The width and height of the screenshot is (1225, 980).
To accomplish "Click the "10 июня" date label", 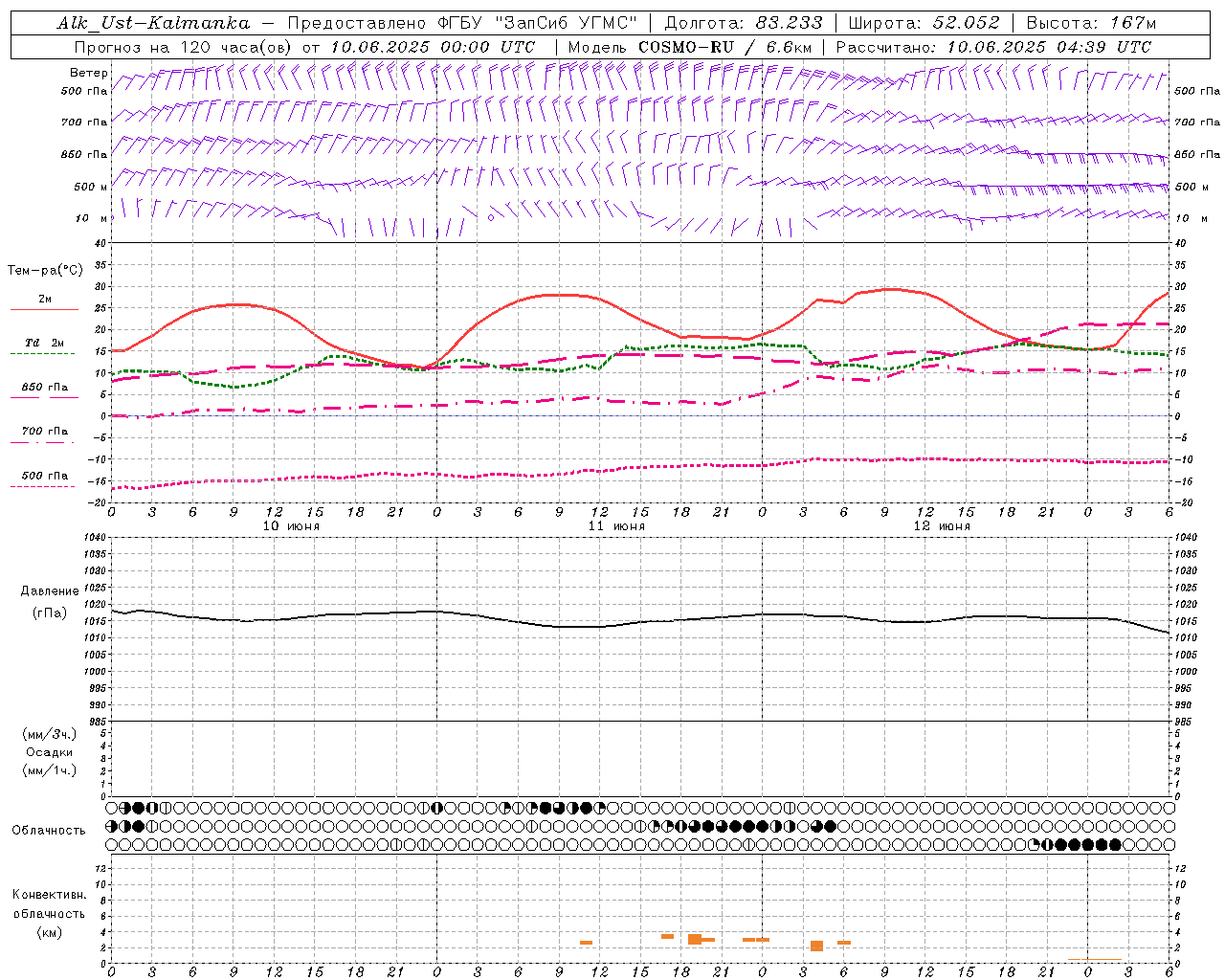I will tap(291, 526).
